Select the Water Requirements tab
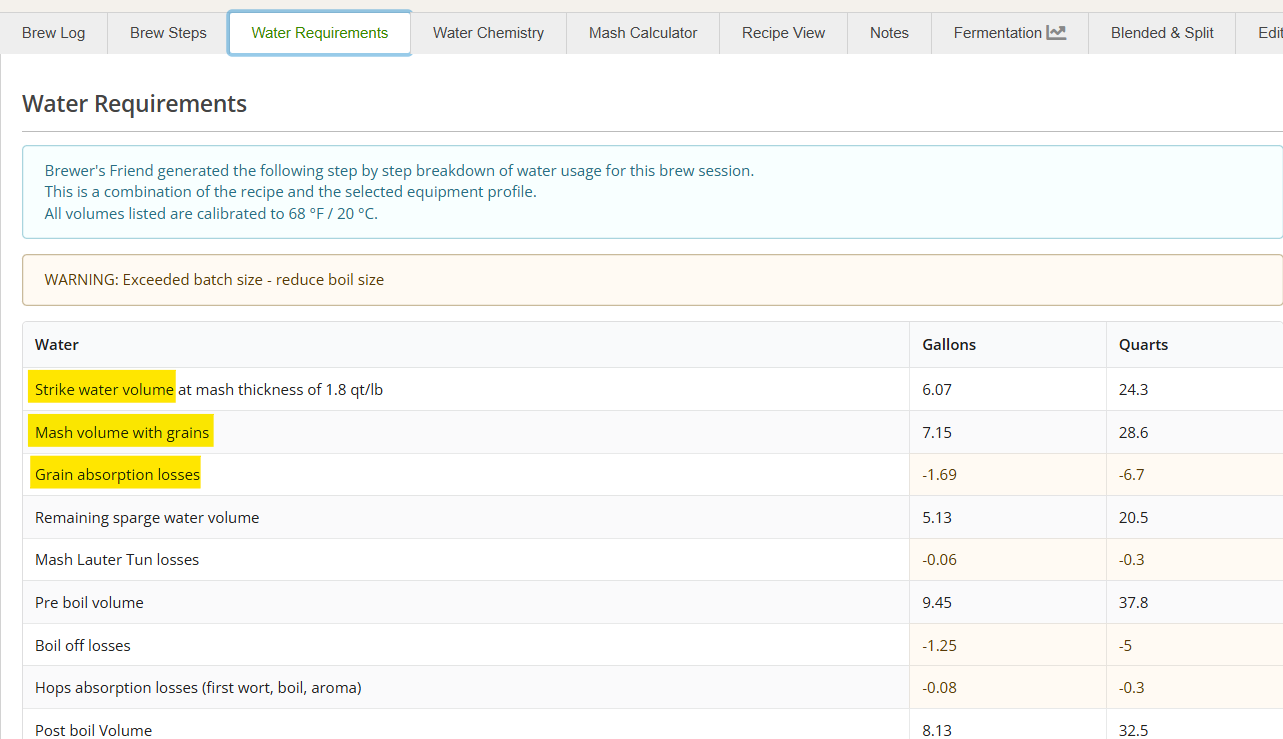Viewport: 1283px width, 739px height. coord(319,33)
